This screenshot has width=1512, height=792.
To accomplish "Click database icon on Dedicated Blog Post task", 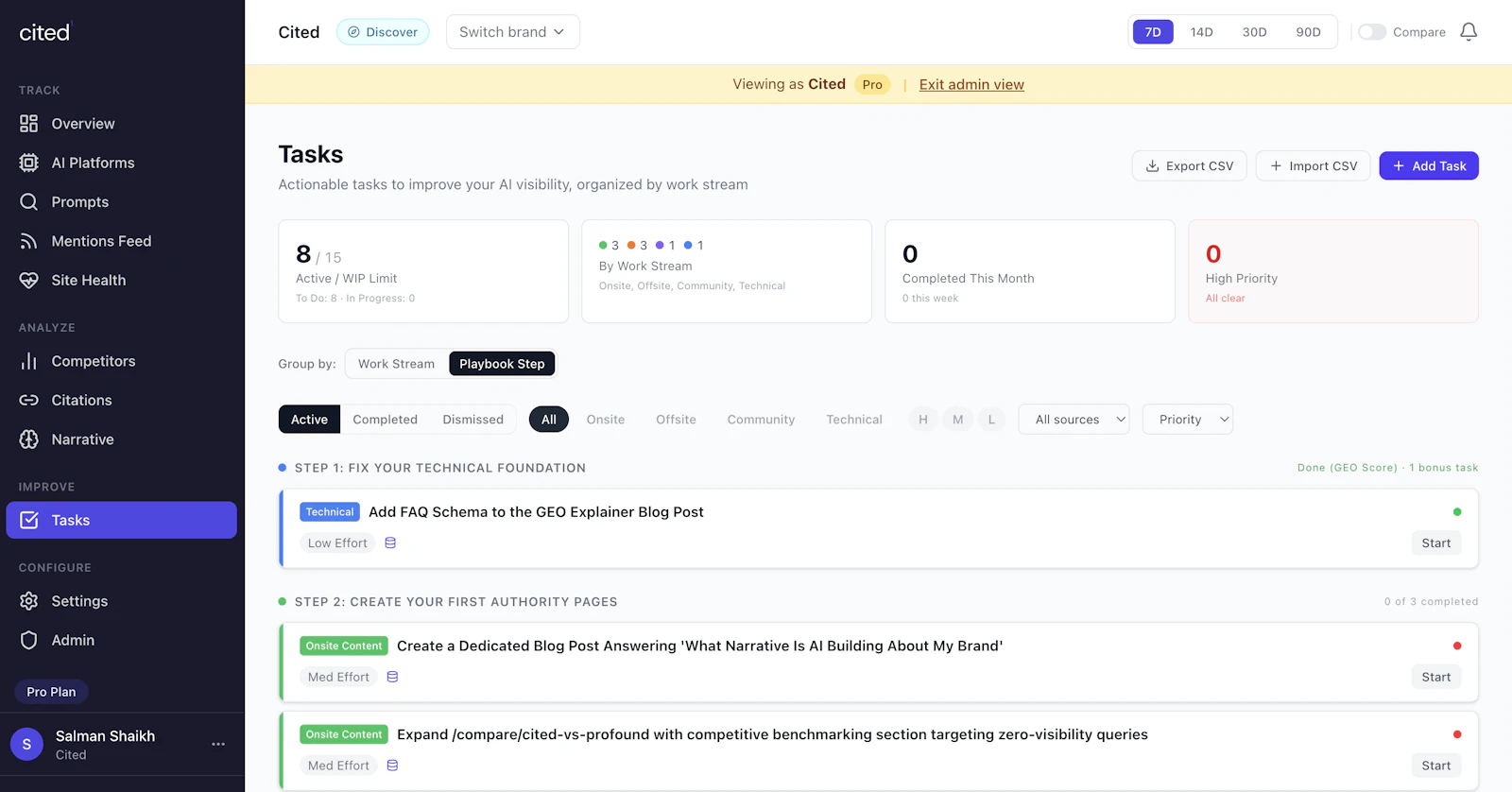I will 392,677.
